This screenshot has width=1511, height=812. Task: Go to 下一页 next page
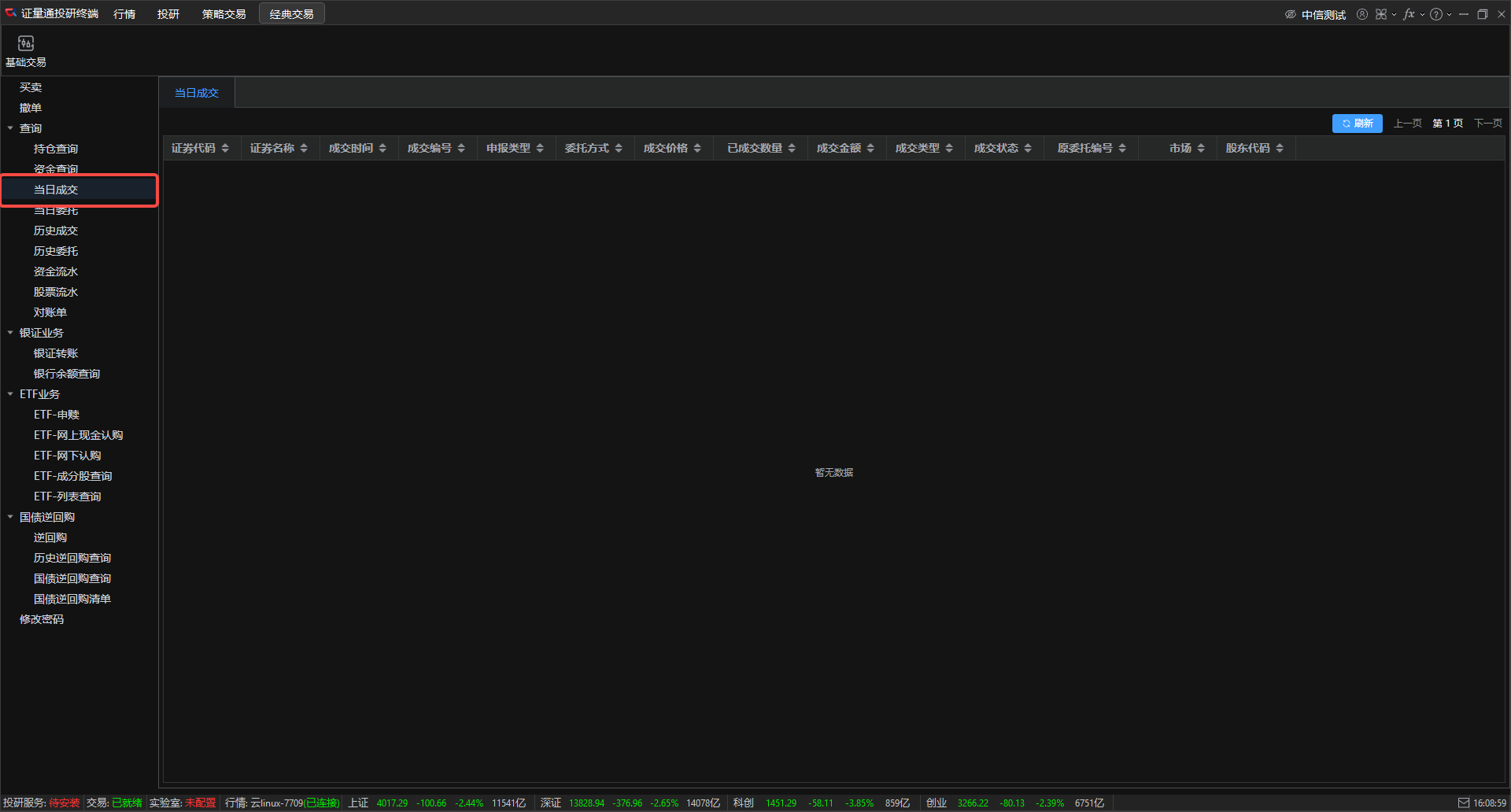pos(1487,124)
